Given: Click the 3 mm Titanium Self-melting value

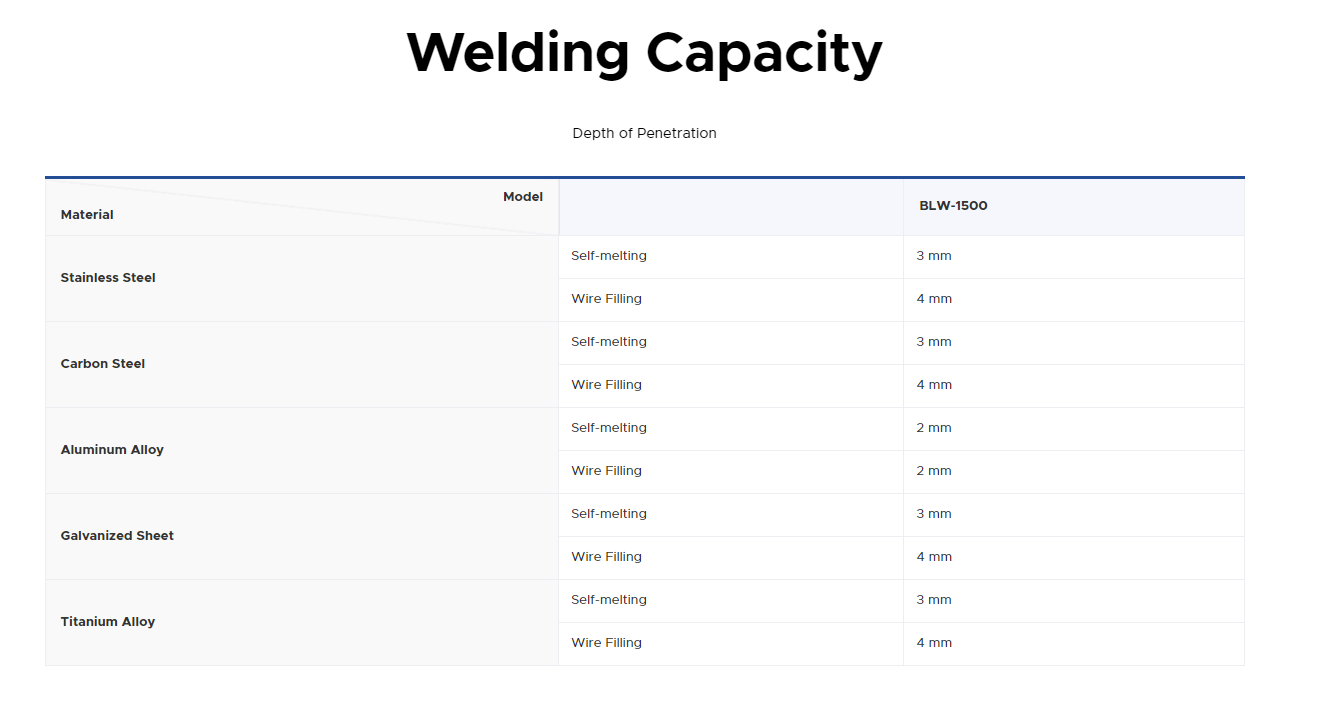Looking at the screenshot, I should point(934,600).
